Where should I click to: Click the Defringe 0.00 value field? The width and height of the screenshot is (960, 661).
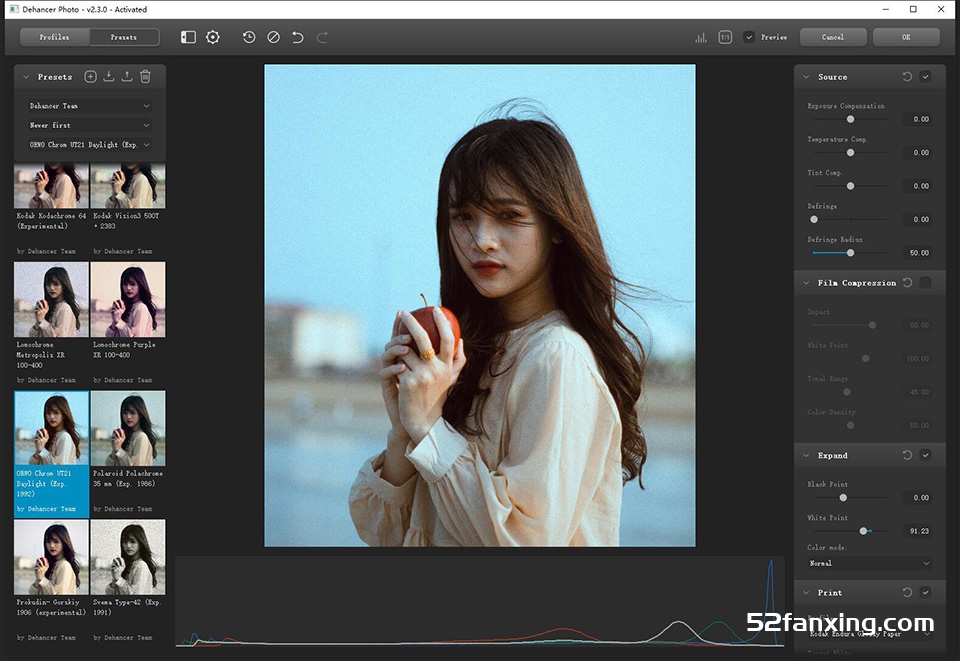(x=917, y=219)
